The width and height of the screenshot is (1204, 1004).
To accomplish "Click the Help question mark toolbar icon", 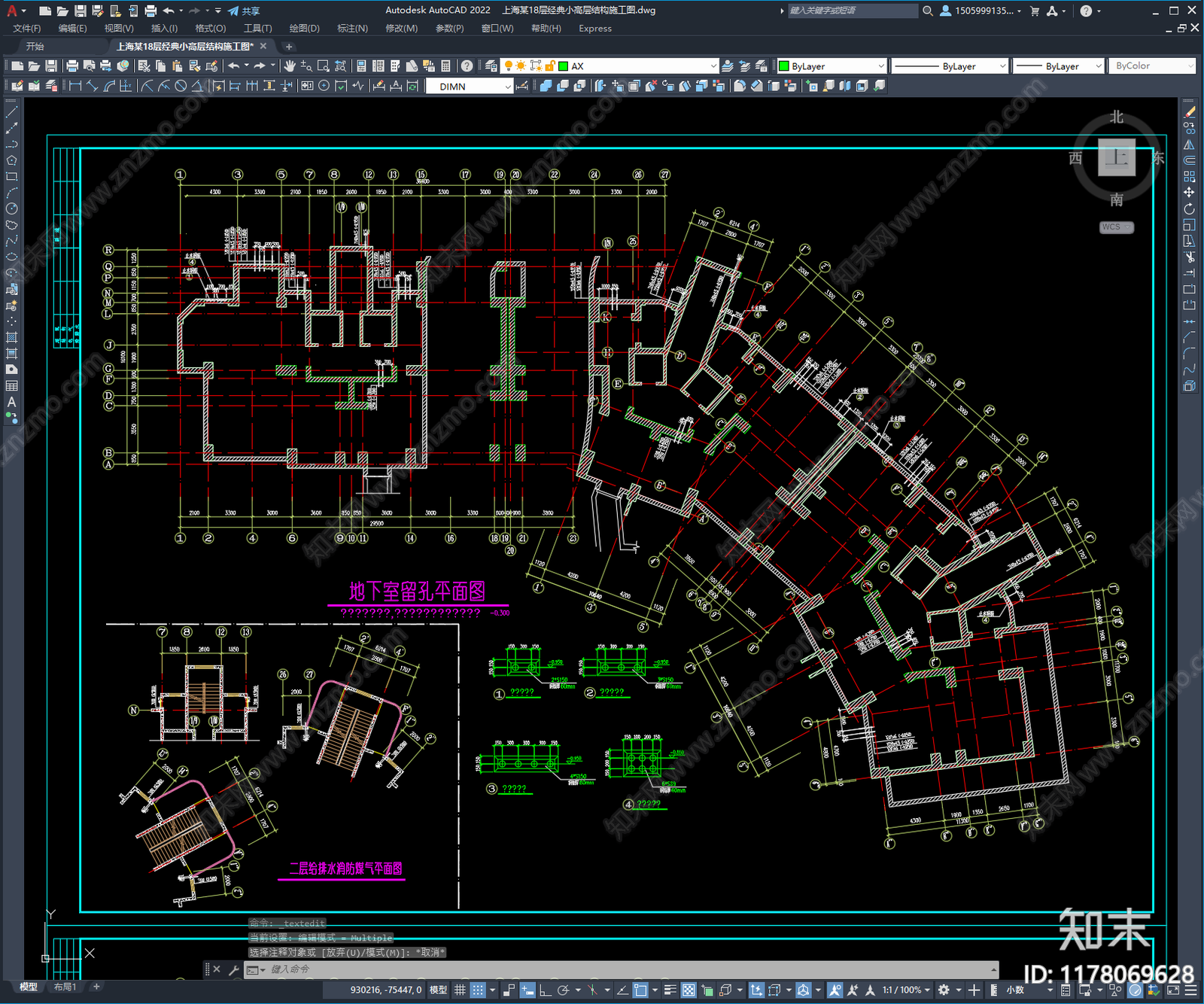I will tap(467, 66).
